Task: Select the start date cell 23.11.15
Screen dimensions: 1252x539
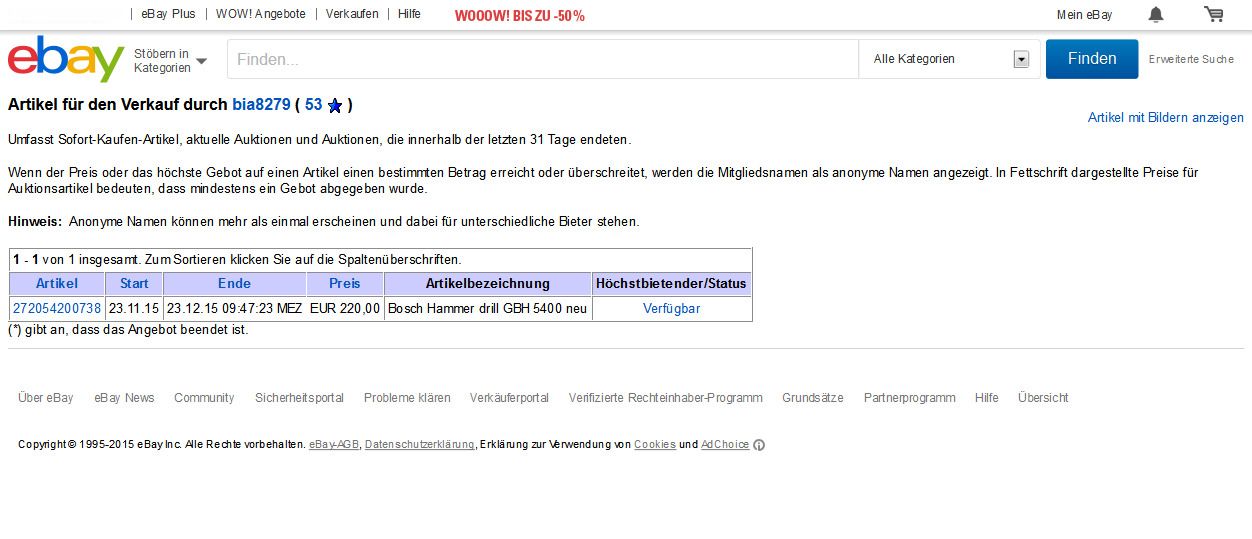Action: 134,308
